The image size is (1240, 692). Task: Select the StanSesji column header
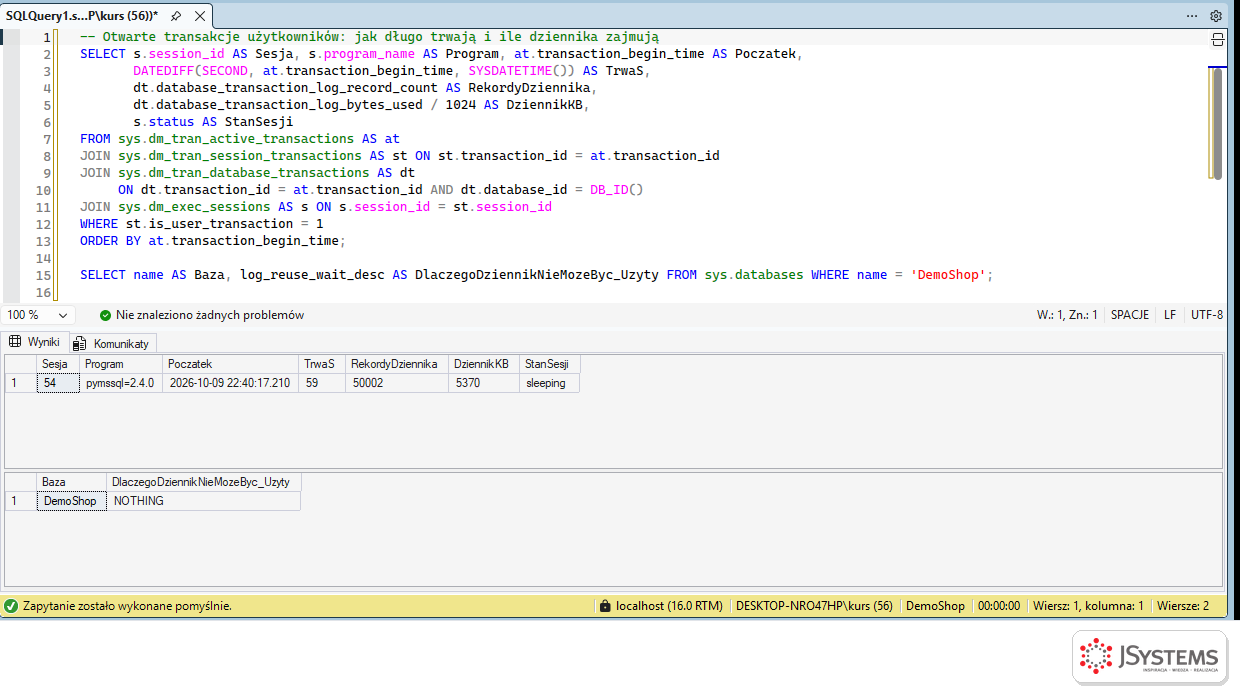[549, 364]
